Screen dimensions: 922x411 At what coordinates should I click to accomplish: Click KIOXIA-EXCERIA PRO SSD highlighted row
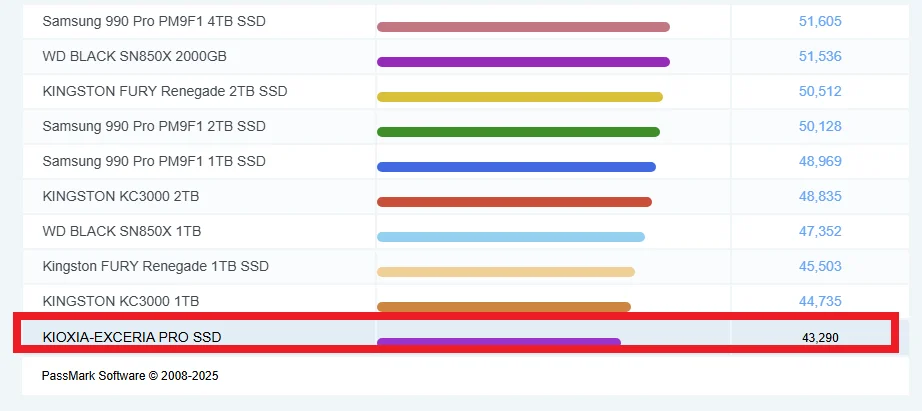[132, 337]
